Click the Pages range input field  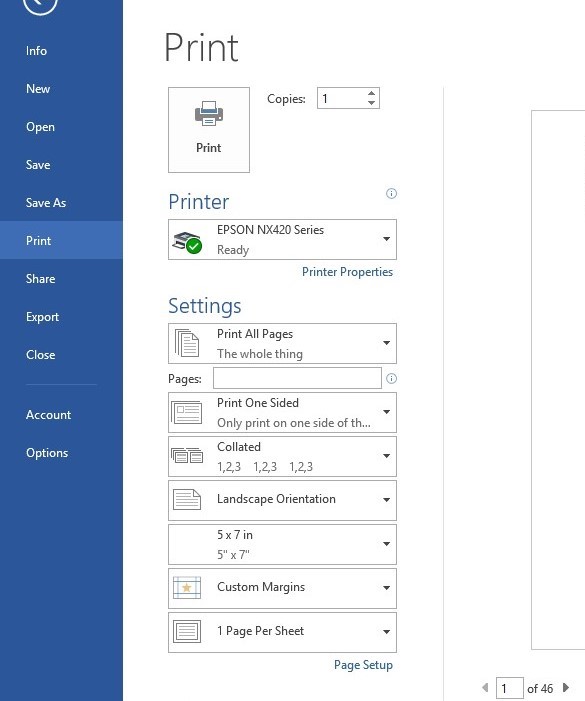(x=297, y=378)
